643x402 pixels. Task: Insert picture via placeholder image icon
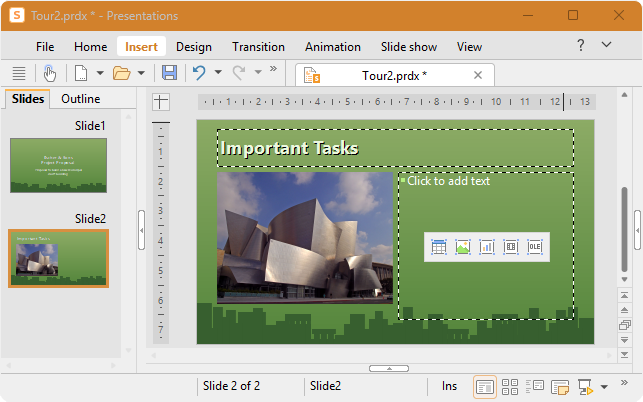point(463,247)
